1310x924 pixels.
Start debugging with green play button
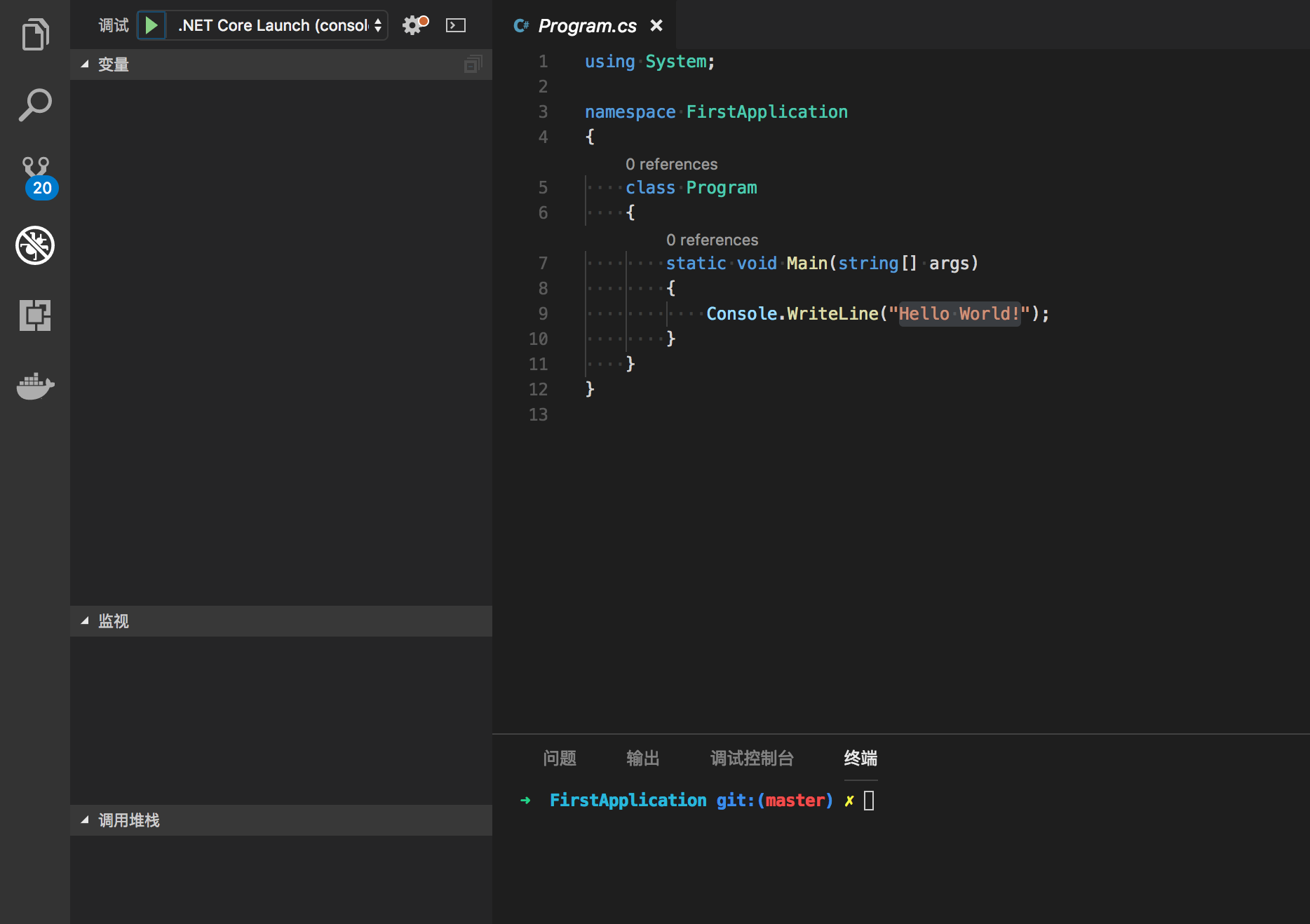pyautogui.click(x=151, y=25)
